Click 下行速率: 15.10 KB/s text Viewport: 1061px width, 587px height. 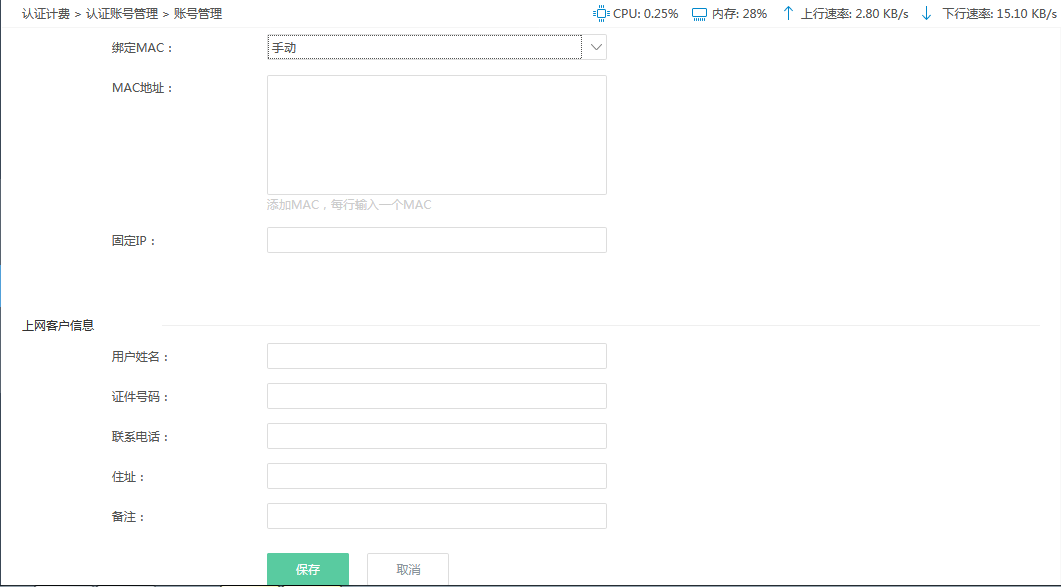point(999,14)
